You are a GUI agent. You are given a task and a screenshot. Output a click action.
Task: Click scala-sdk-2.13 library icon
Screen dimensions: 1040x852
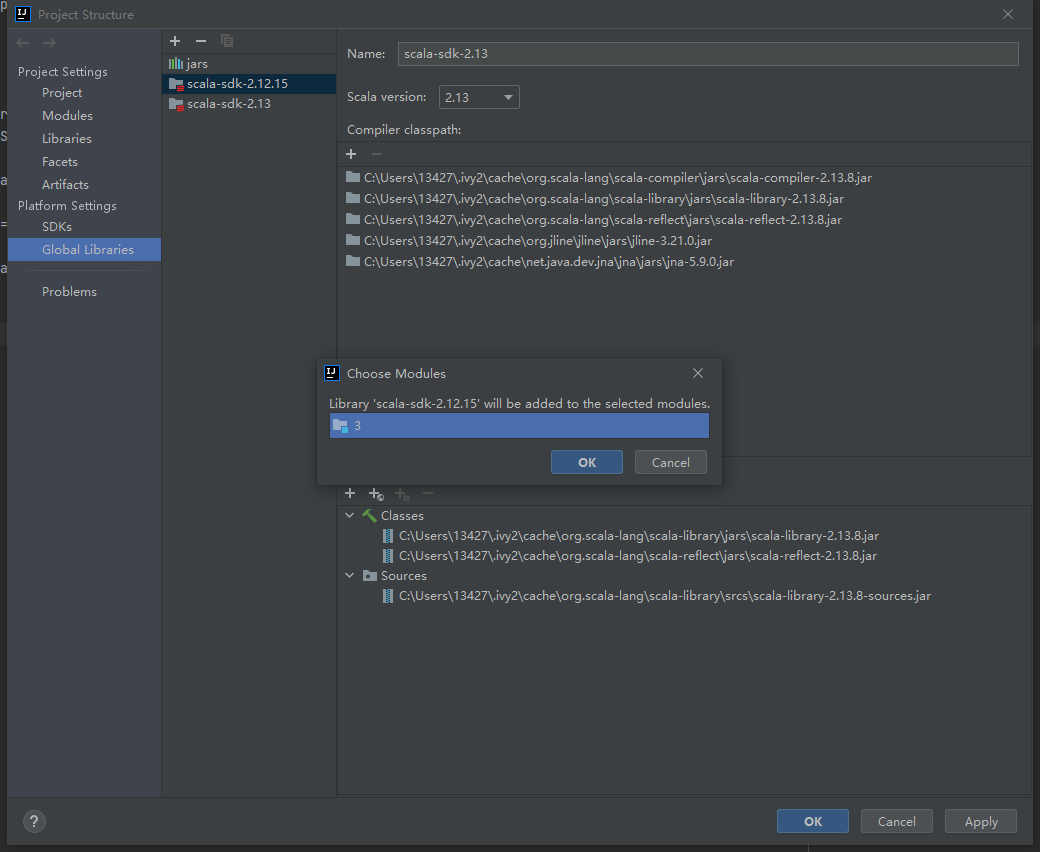click(x=176, y=104)
